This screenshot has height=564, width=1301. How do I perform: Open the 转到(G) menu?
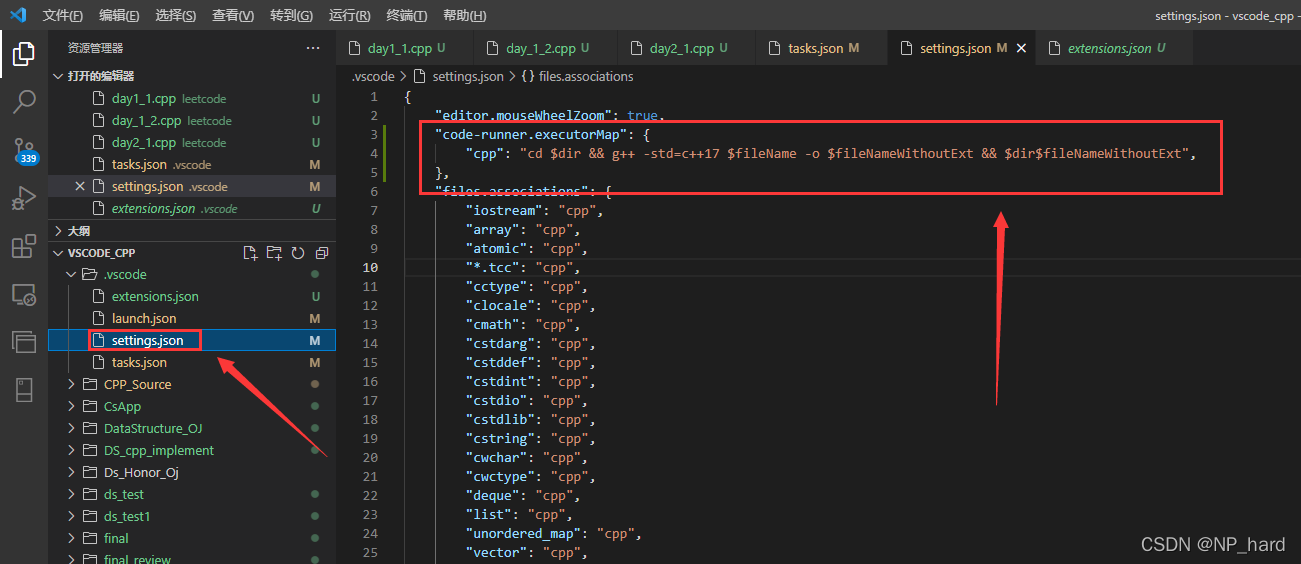[291, 16]
